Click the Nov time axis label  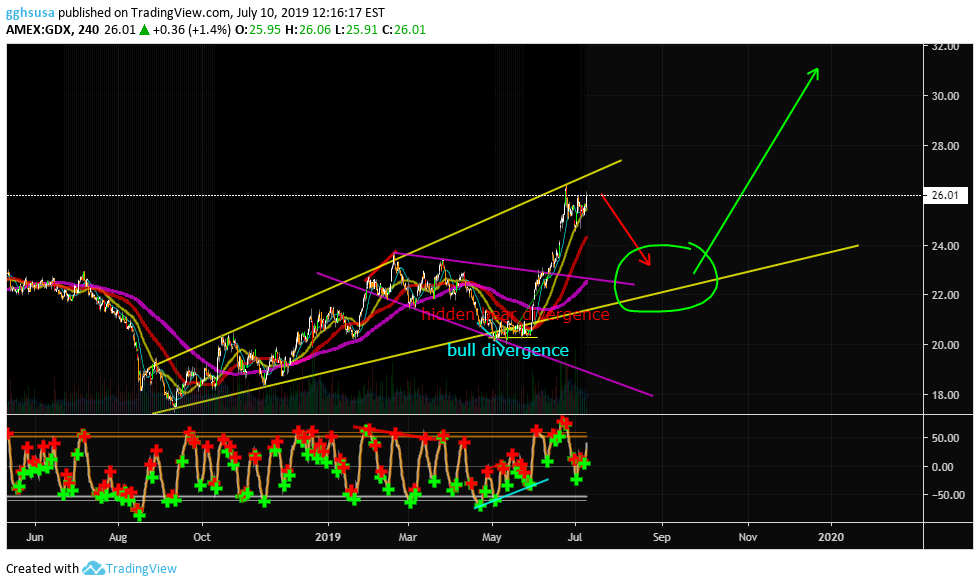click(x=748, y=537)
